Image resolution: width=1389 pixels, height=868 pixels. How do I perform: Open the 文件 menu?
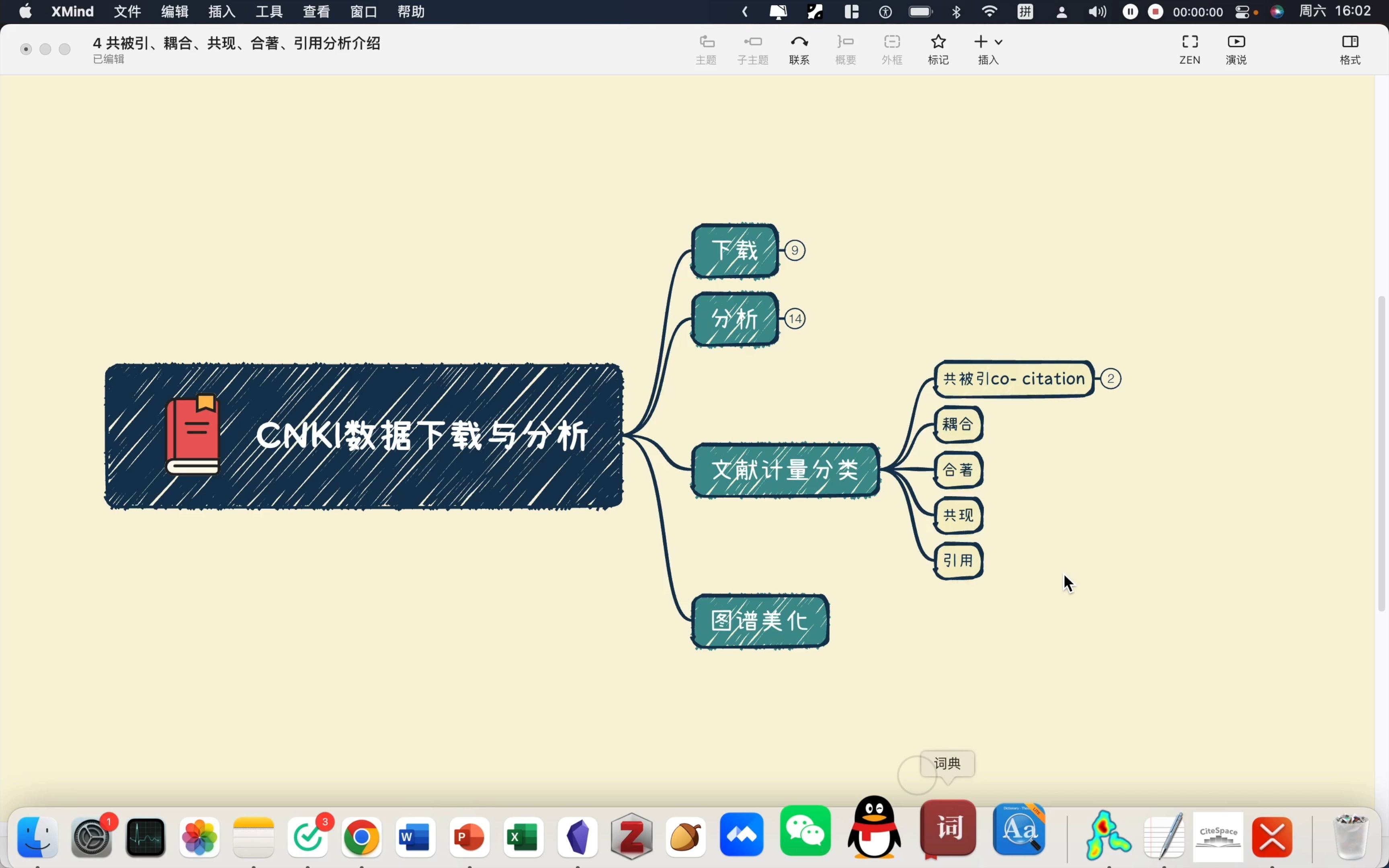click(x=127, y=12)
